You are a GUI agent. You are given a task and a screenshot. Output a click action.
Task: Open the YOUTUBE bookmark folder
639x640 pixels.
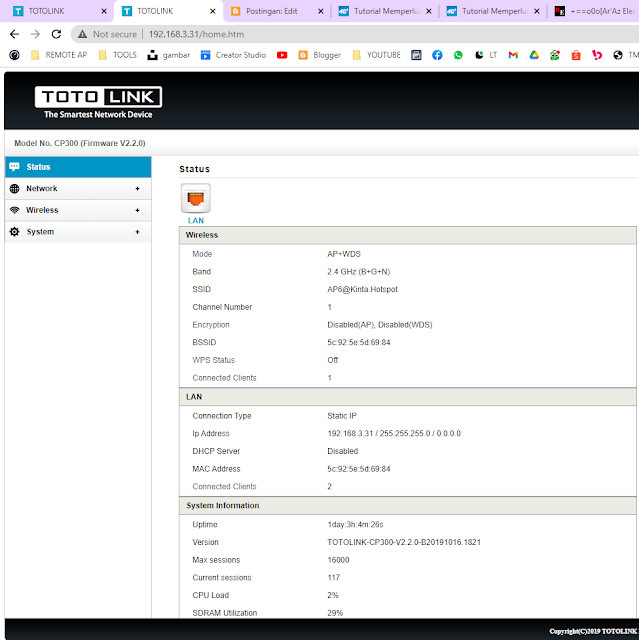377,55
